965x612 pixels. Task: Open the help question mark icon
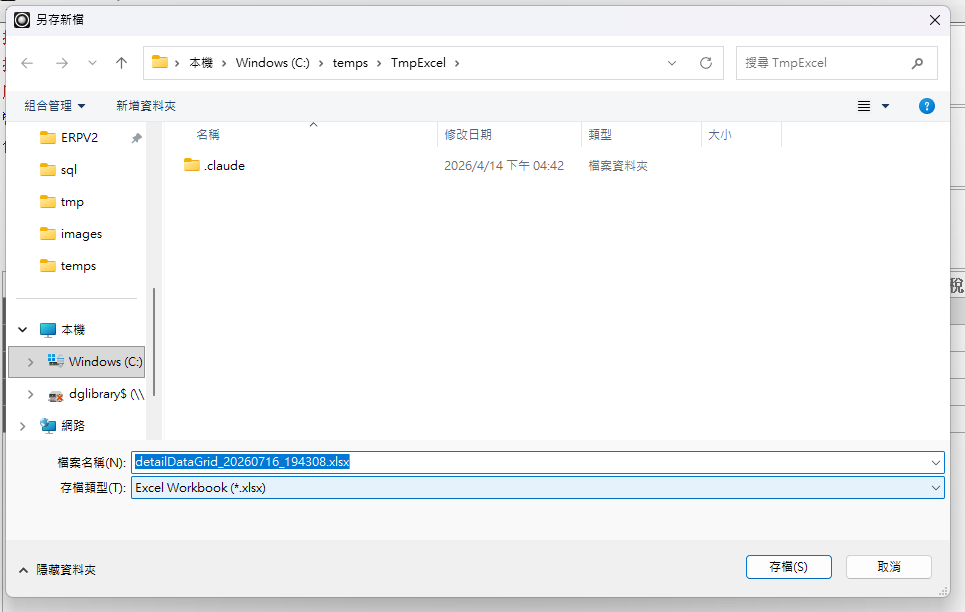(x=927, y=106)
